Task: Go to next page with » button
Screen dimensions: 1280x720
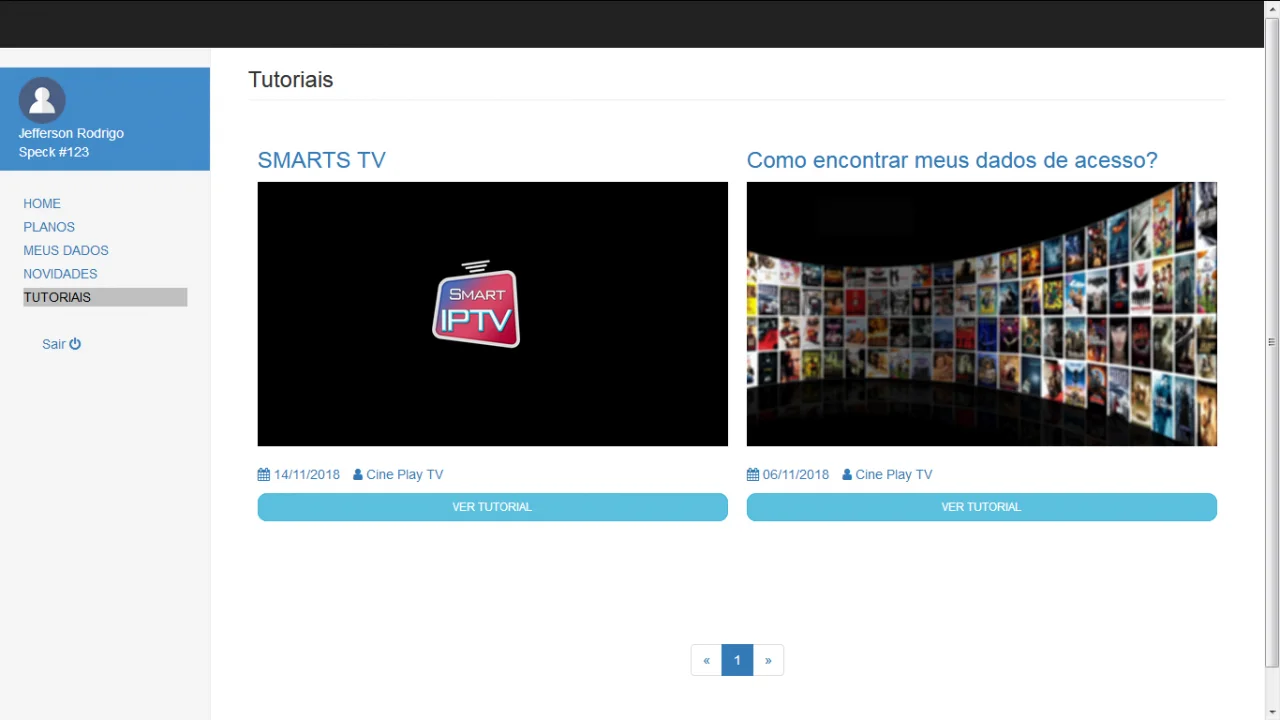Action: tap(768, 660)
